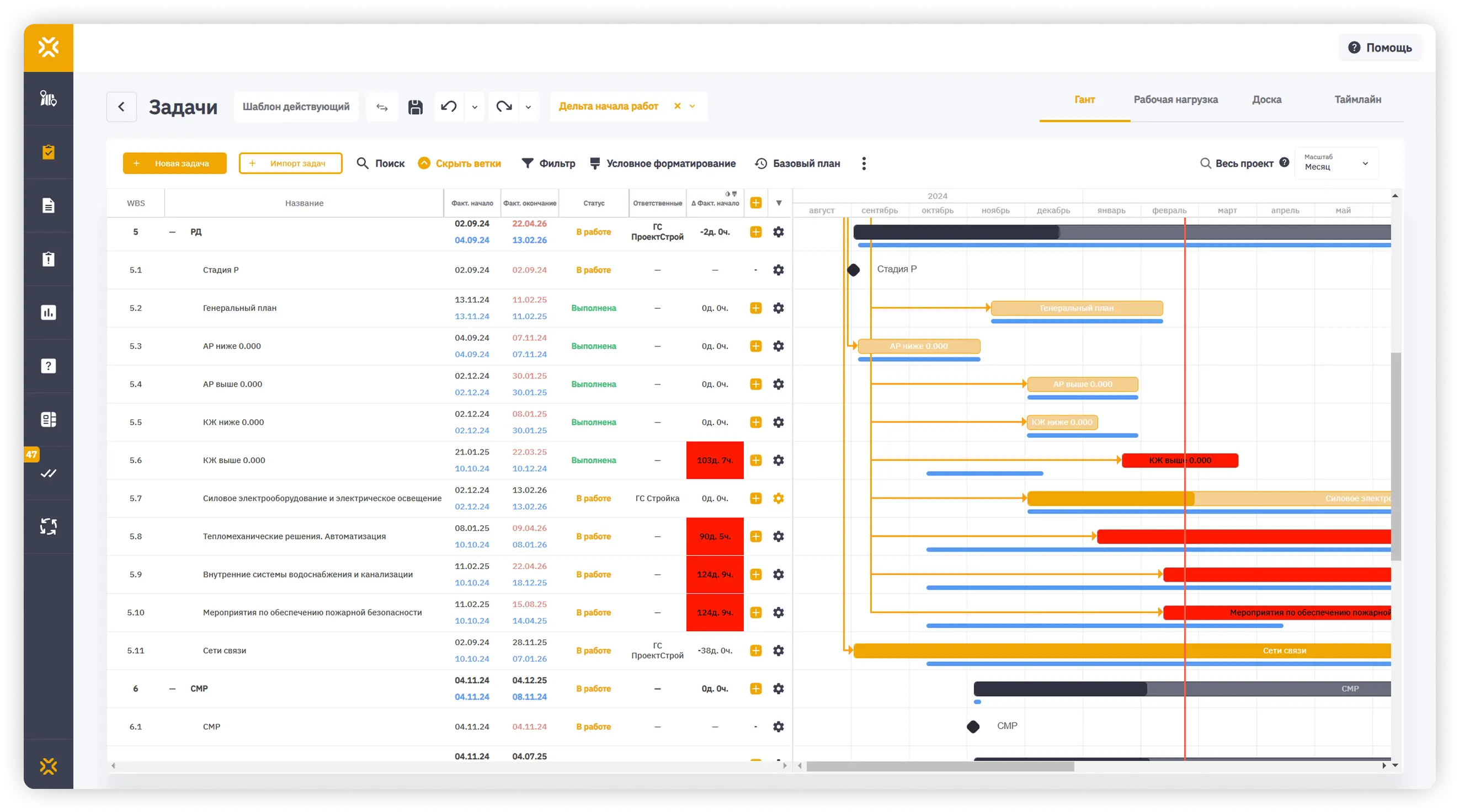Select the map/resources icon in the sidebar
1459x812 pixels.
(x=48, y=99)
